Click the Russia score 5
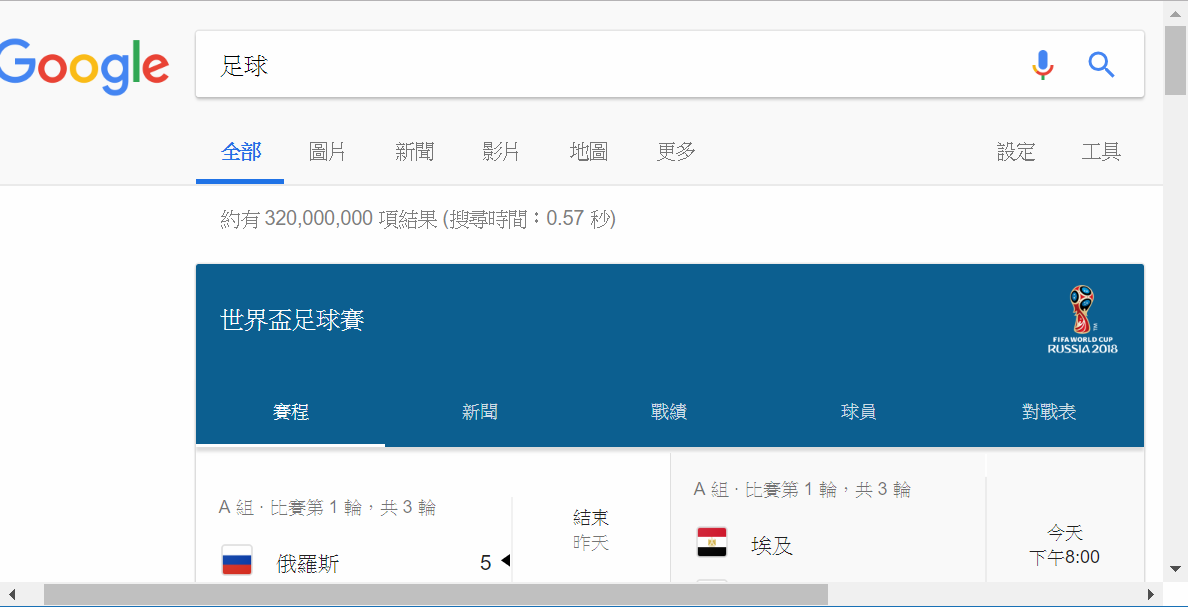The image size is (1188, 607). click(x=486, y=563)
